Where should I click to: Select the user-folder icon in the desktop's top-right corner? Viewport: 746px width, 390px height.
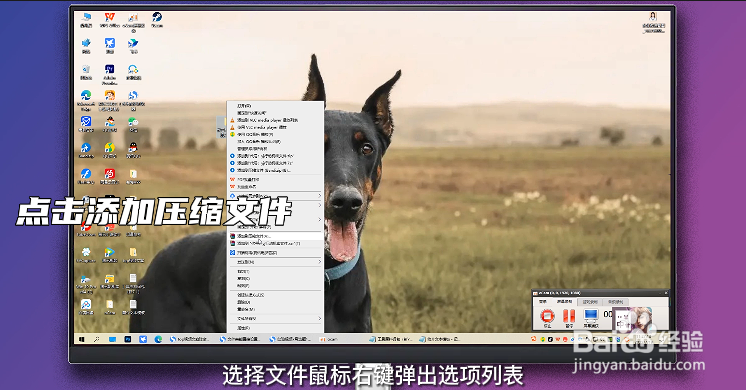(653, 22)
